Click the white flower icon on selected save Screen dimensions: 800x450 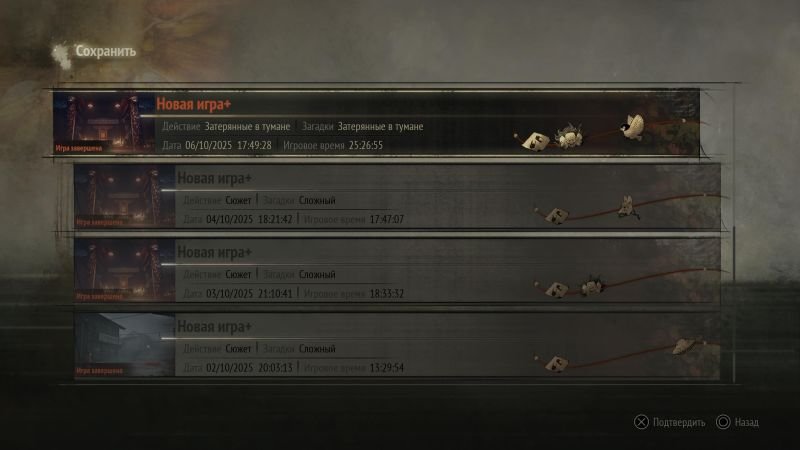click(x=568, y=136)
